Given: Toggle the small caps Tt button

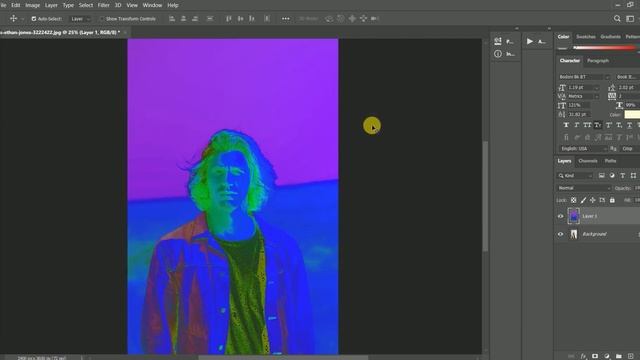Looking at the screenshot, I should (598, 125).
